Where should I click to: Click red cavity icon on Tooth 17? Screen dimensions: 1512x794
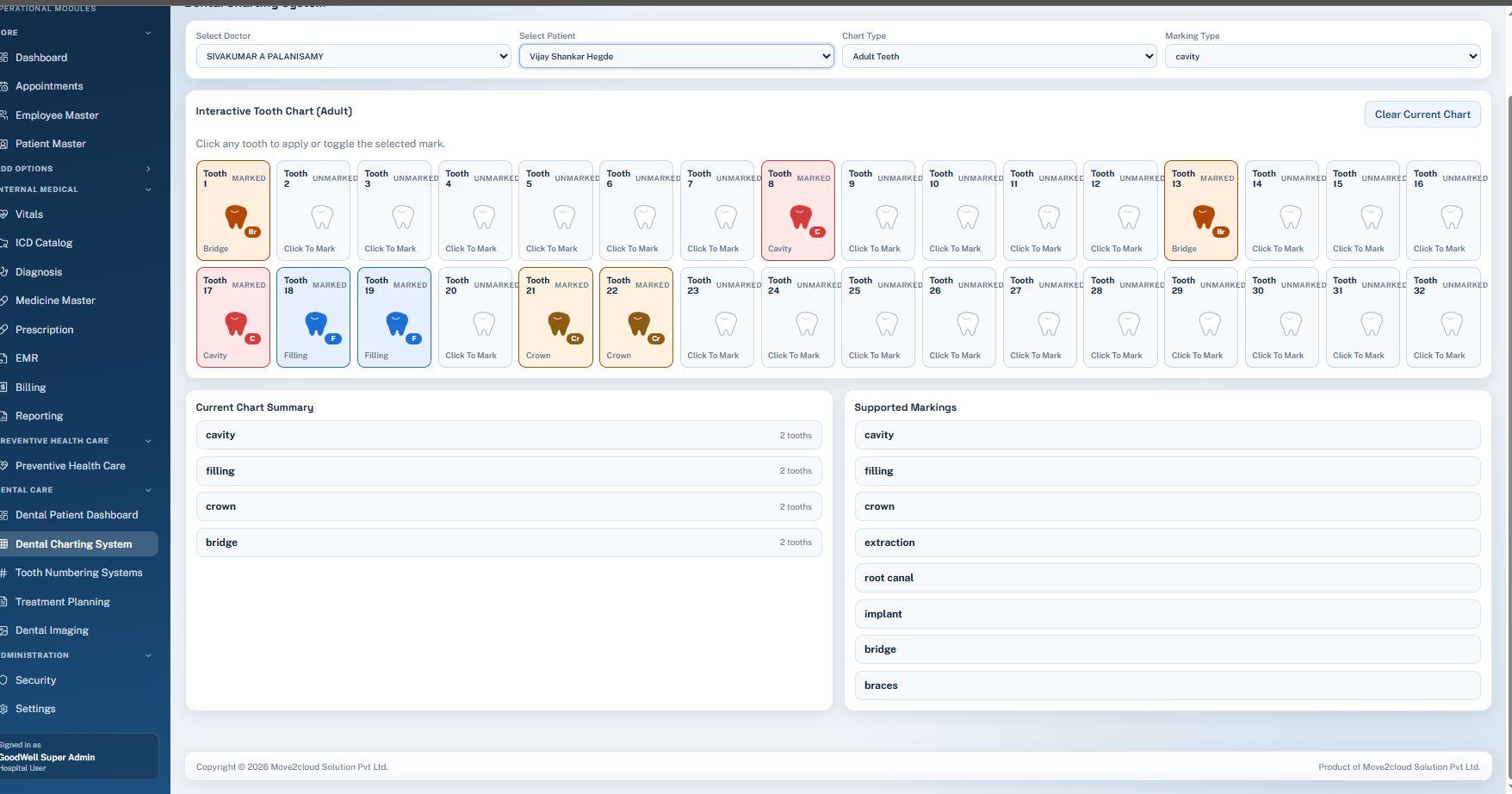236,324
